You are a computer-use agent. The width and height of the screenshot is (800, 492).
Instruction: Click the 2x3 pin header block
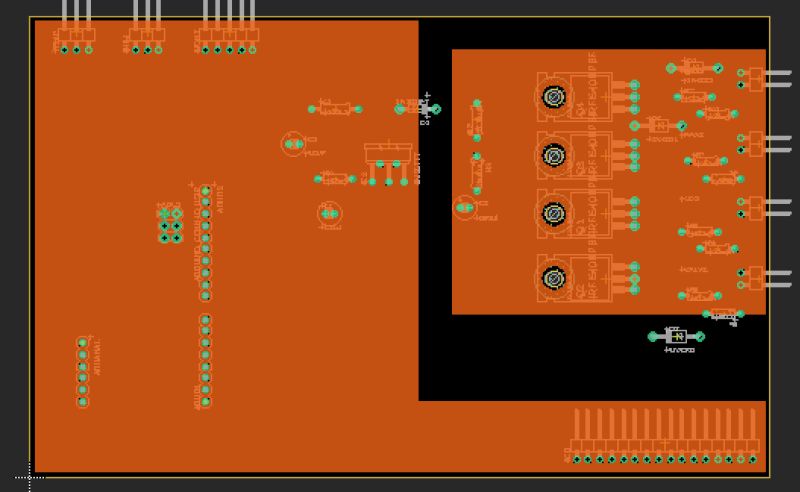[170, 226]
